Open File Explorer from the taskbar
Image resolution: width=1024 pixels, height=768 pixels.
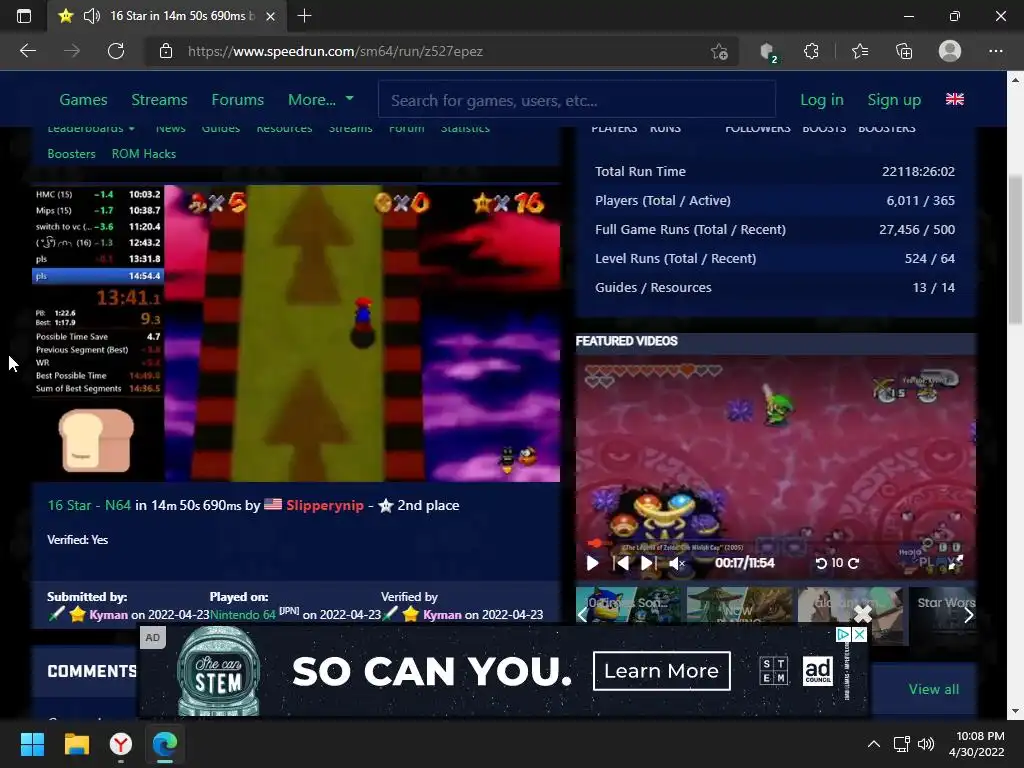(x=76, y=744)
